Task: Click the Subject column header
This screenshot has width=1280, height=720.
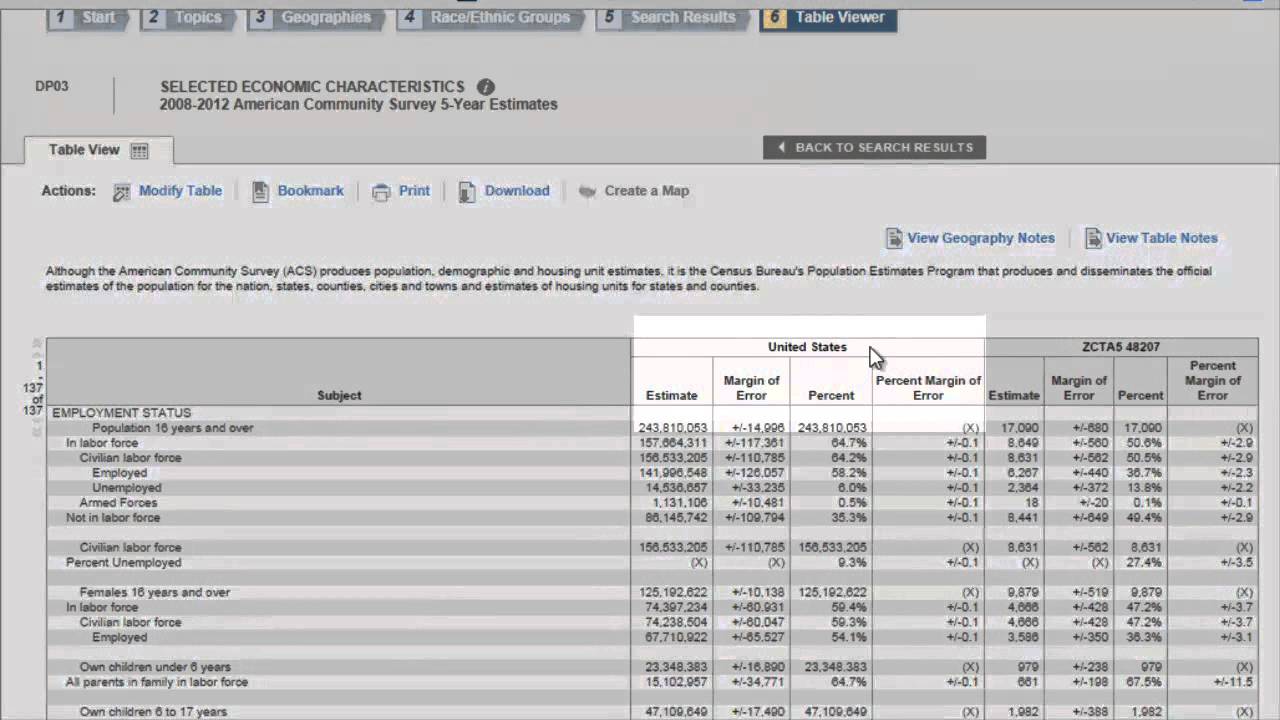Action: click(x=339, y=395)
